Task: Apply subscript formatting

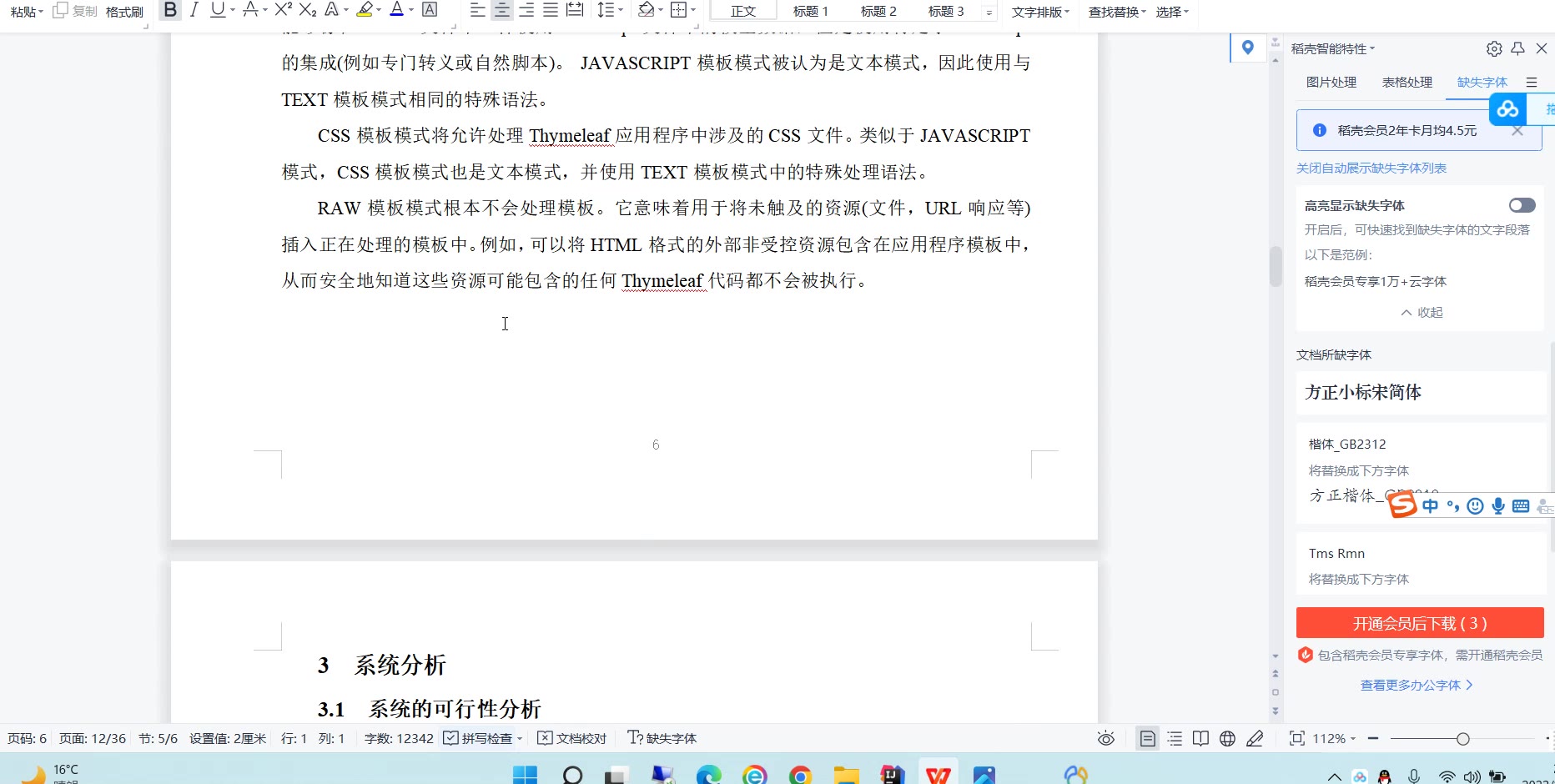Action: click(x=308, y=10)
